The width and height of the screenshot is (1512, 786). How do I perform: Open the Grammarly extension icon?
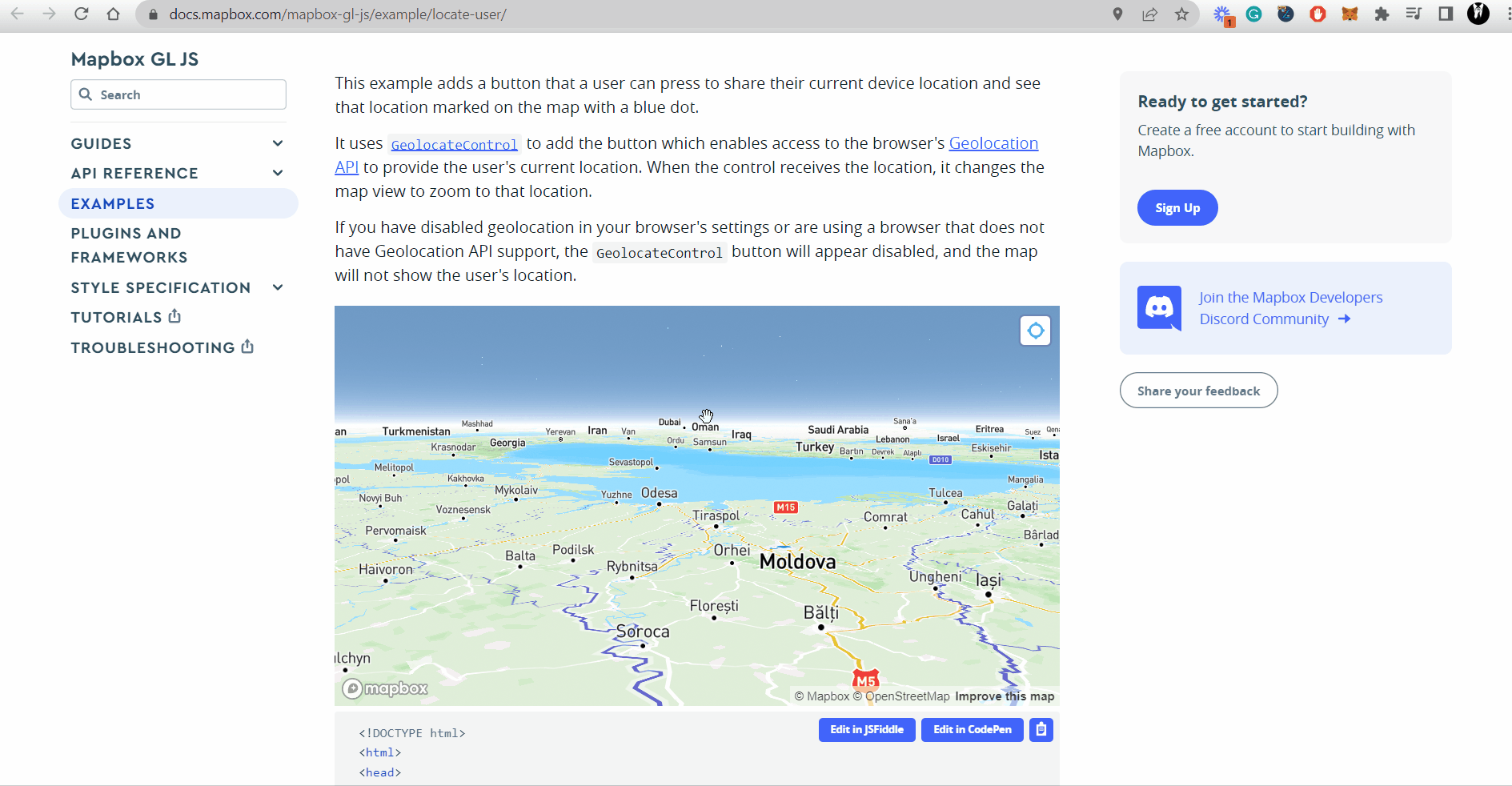(x=1254, y=14)
